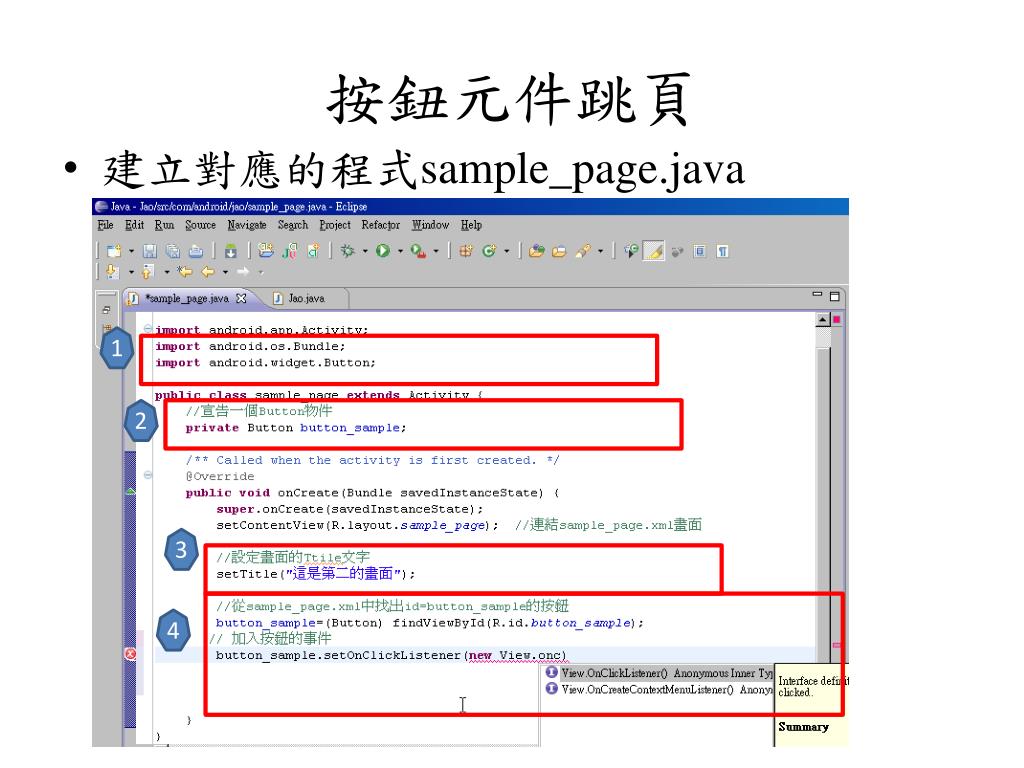1024x768 pixels.
Task: Open the Source menu
Action: click(x=200, y=225)
